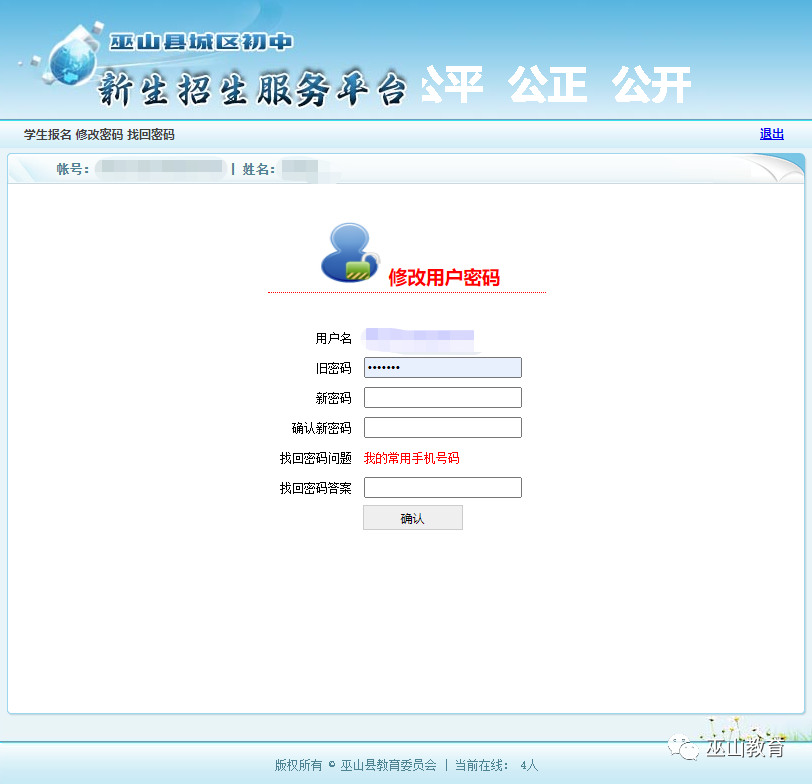
Task: Click the page-curl corner icon beside the account bar
Action: pos(776,168)
